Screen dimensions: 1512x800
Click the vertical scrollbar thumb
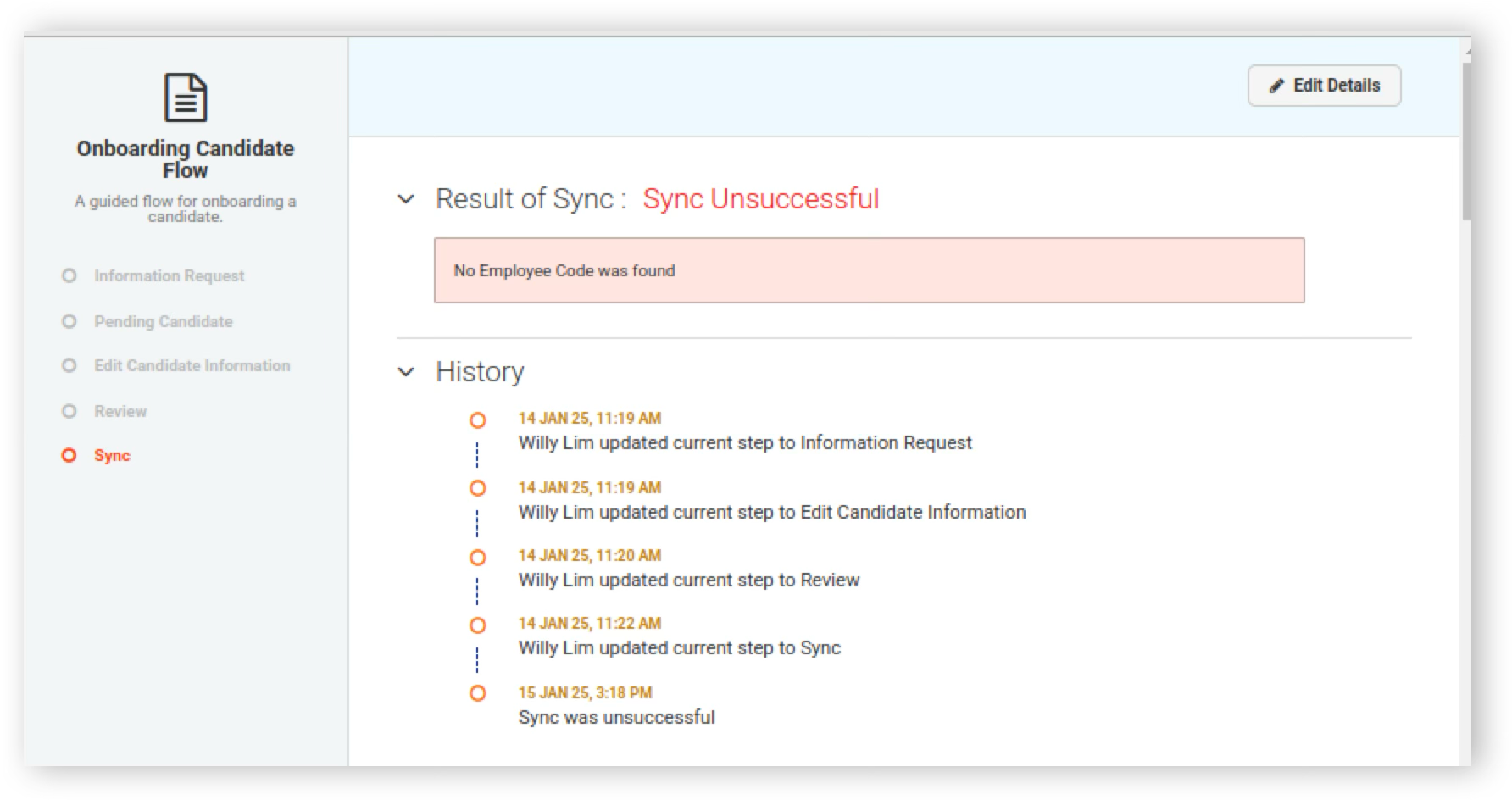point(1465,141)
